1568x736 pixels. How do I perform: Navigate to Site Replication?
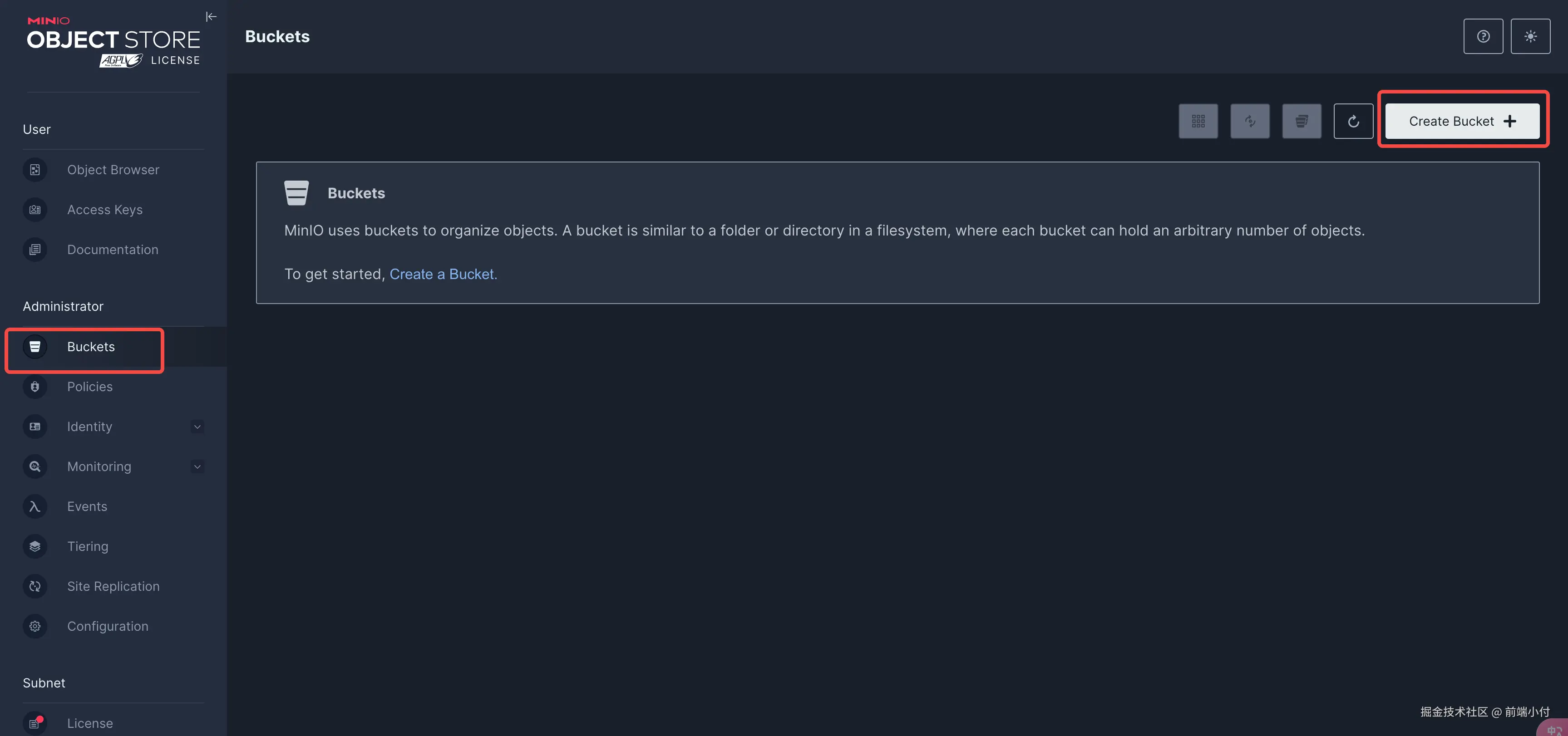113,586
